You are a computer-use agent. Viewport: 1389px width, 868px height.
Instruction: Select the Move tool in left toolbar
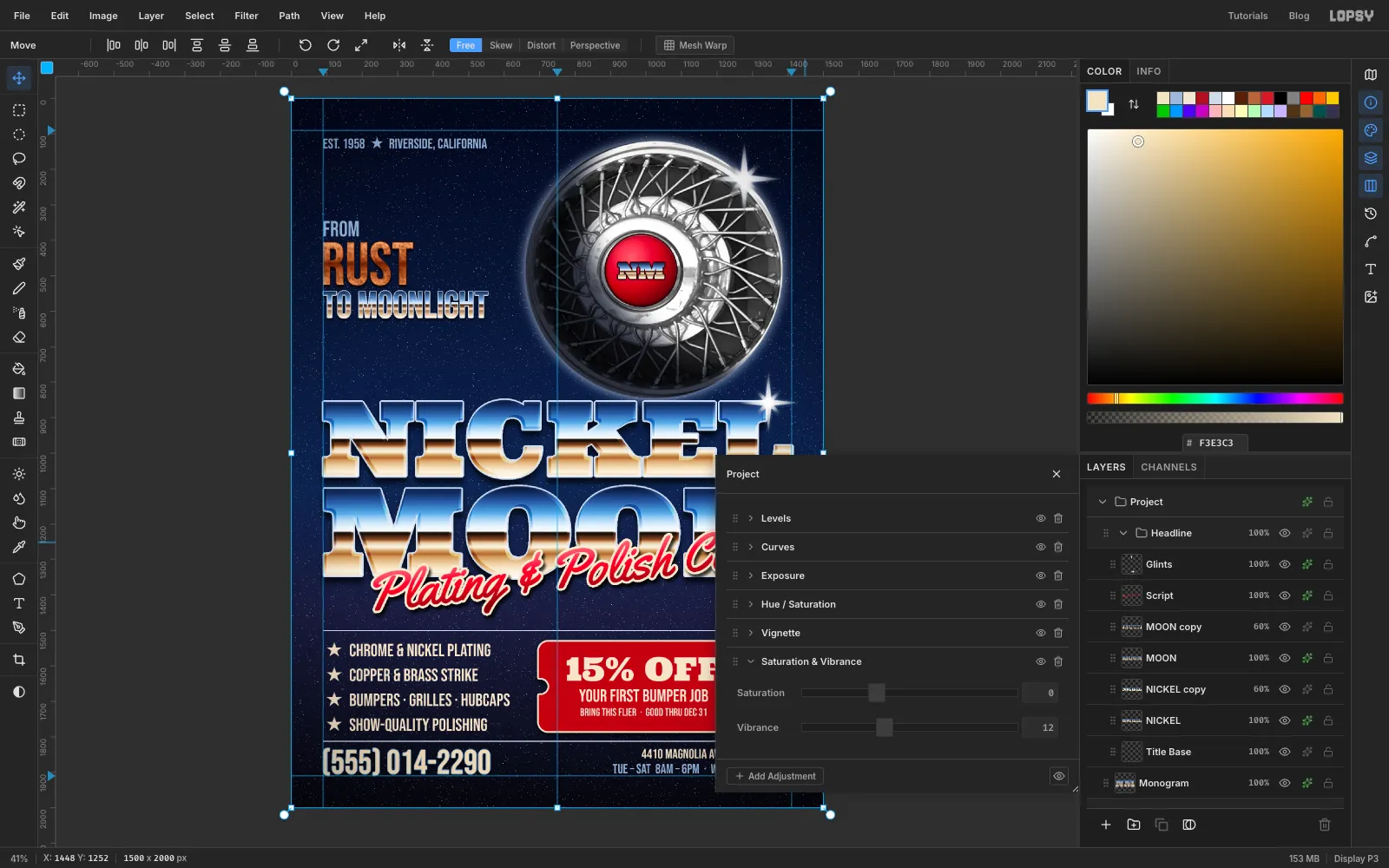[19, 78]
